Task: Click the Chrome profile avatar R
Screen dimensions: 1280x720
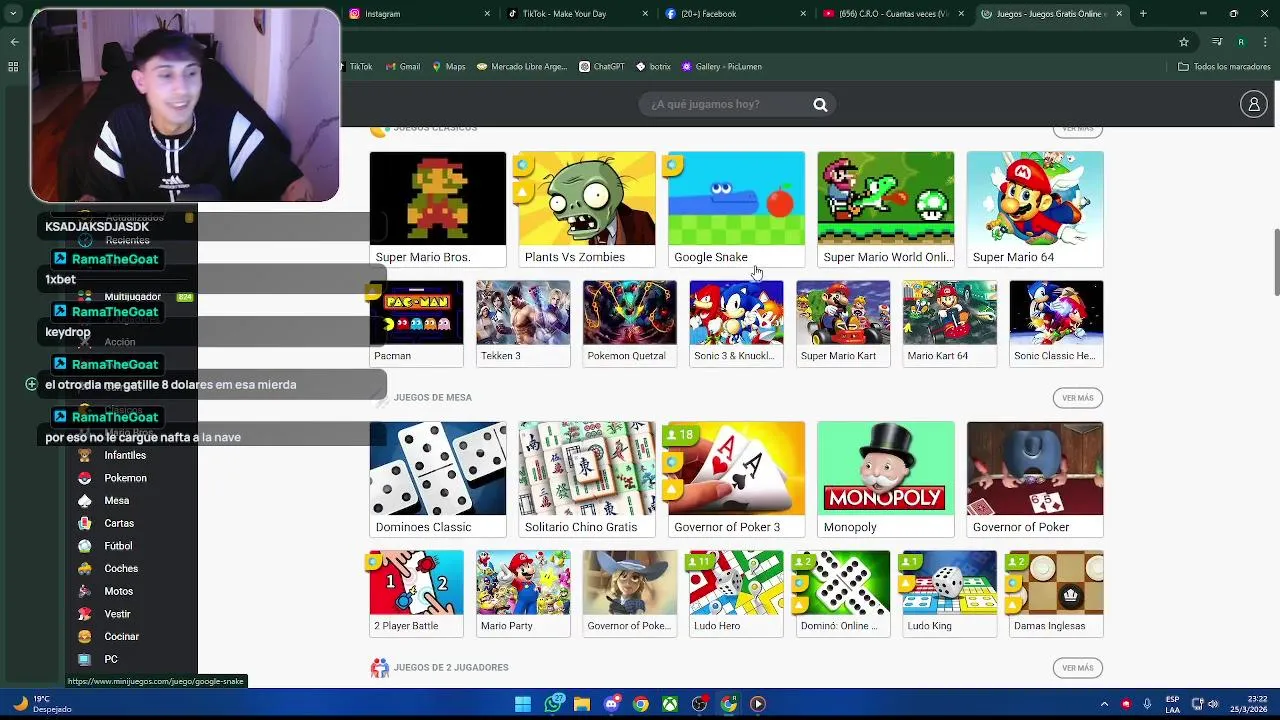Action: [x=1241, y=42]
